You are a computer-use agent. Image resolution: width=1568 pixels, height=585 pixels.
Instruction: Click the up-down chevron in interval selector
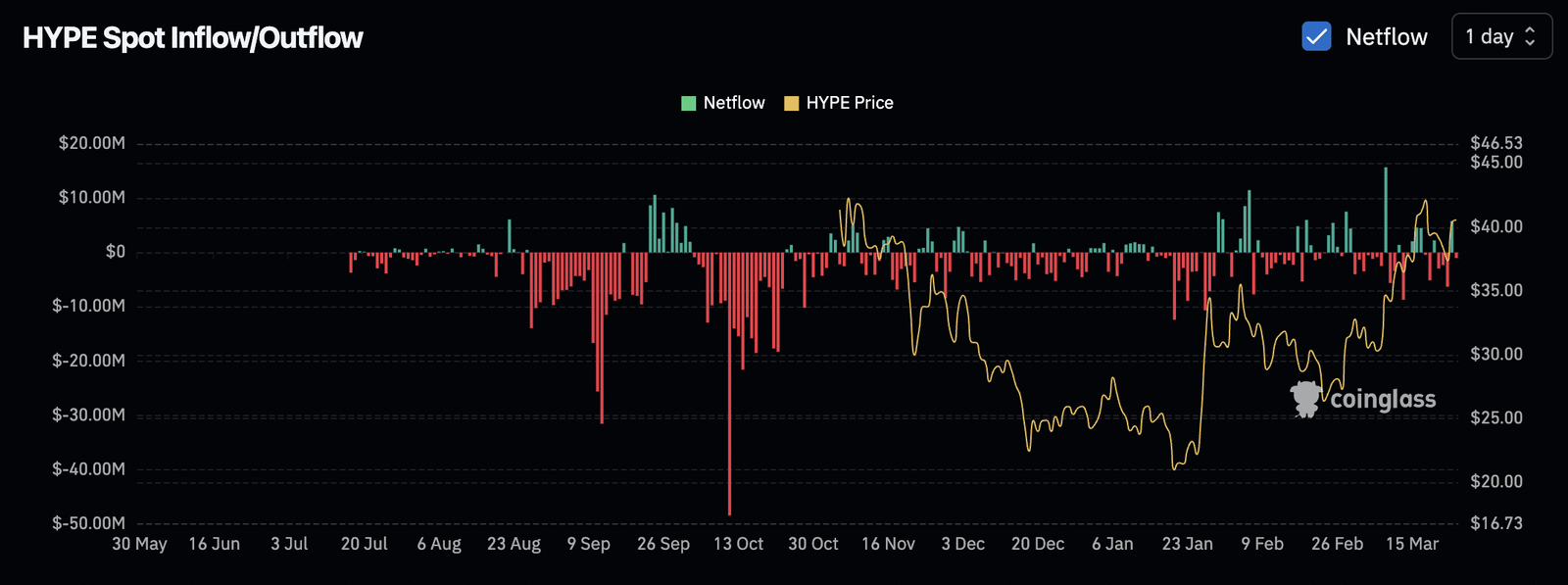pyautogui.click(x=1530, y=37)
